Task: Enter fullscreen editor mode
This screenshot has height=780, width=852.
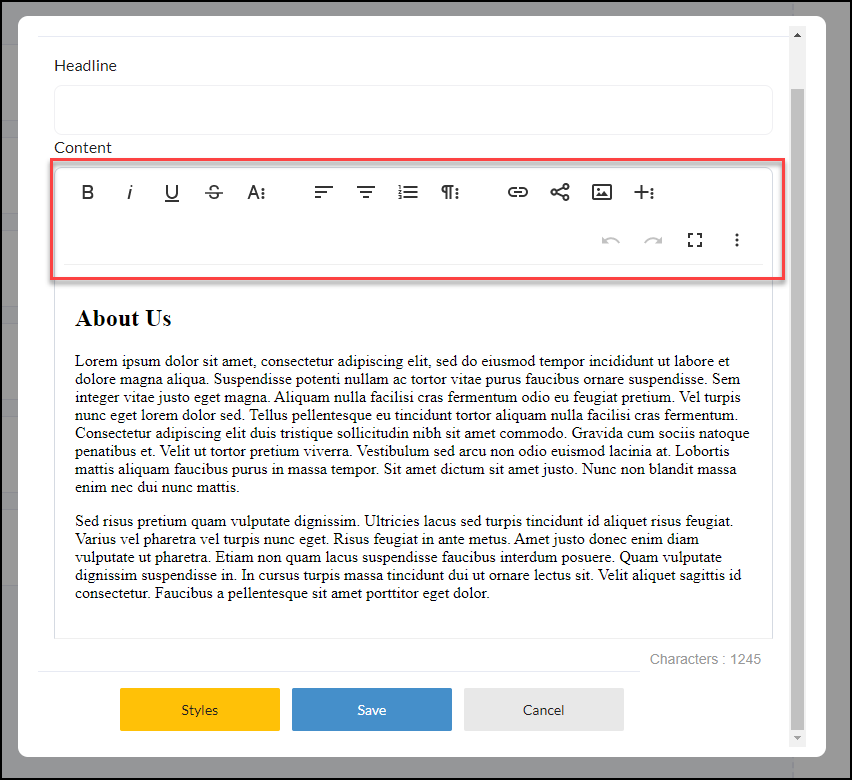Action: click(695, 240)
